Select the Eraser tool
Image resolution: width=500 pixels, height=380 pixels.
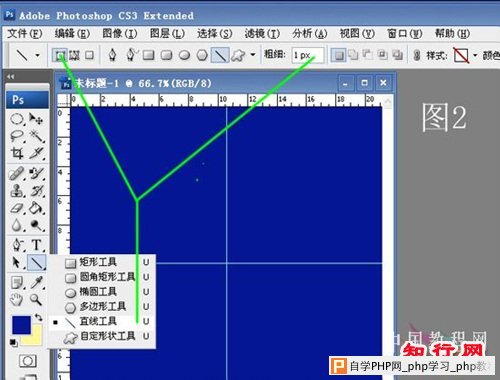point(17,208)
